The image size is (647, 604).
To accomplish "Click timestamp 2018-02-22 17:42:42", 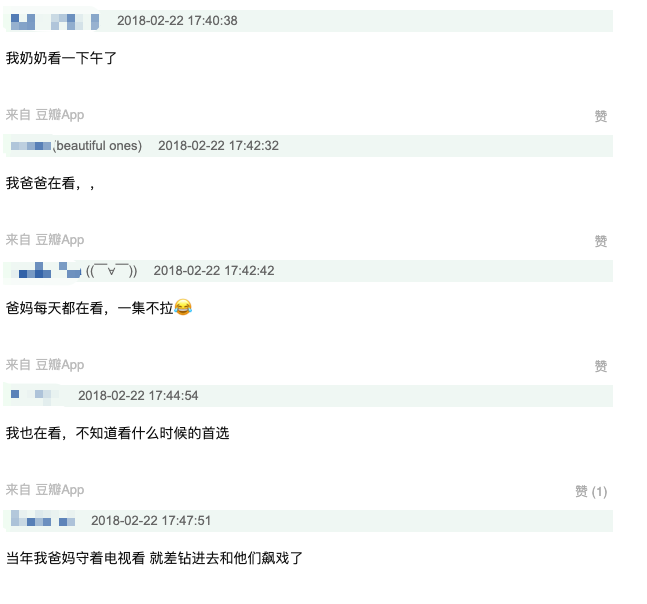I will tap(214, 271).
